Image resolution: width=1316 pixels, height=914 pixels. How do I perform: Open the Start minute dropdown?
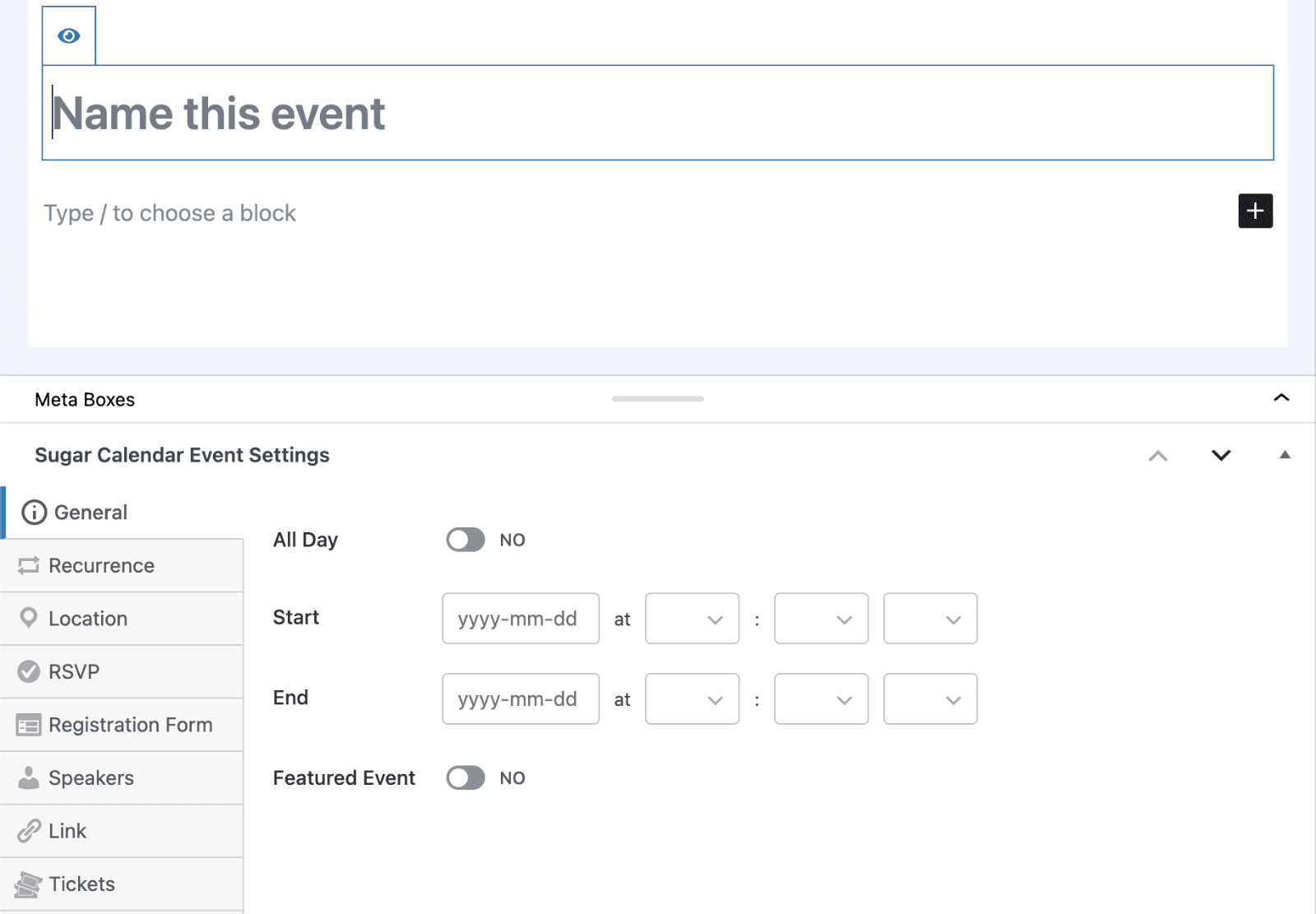click(x=822, y=619)
